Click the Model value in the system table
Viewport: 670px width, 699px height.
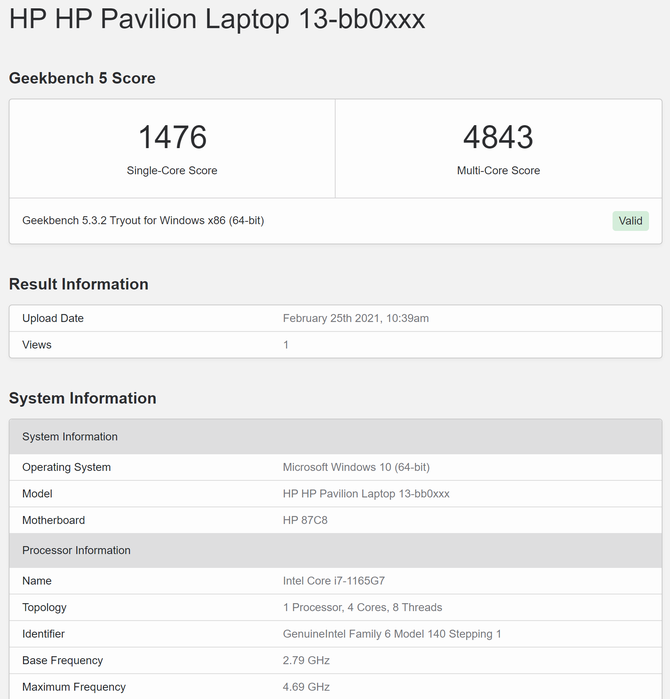point(366,494)
